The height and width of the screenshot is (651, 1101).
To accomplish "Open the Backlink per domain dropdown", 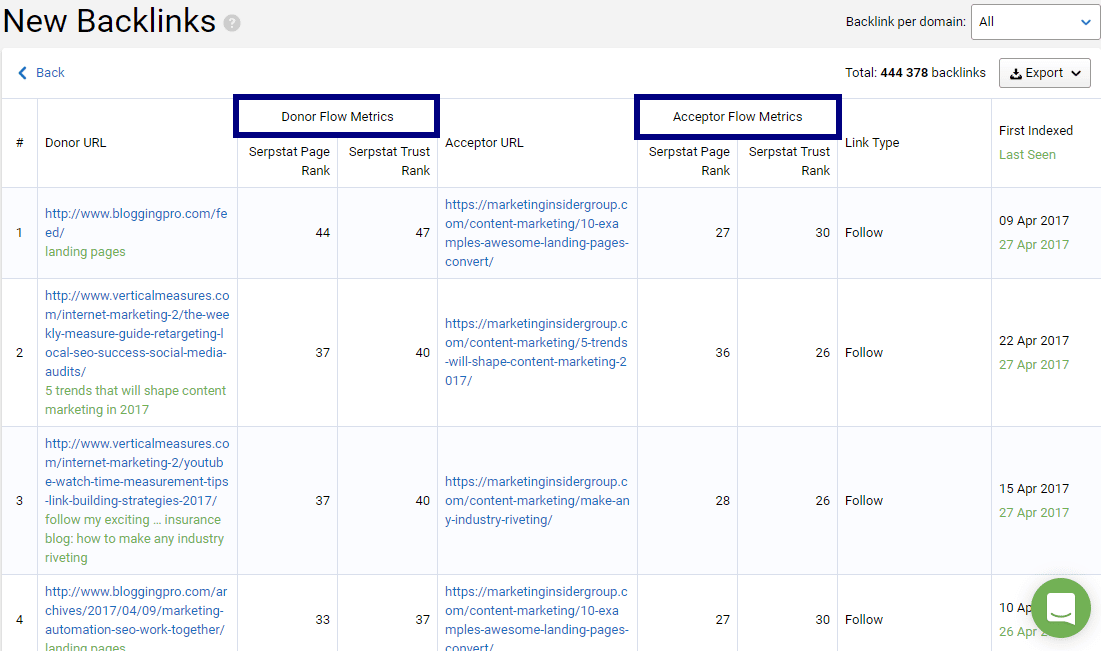I will click(1035, 22).
